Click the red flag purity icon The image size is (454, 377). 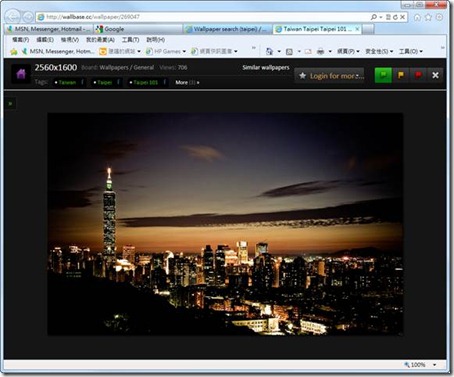tap(418, 75)
